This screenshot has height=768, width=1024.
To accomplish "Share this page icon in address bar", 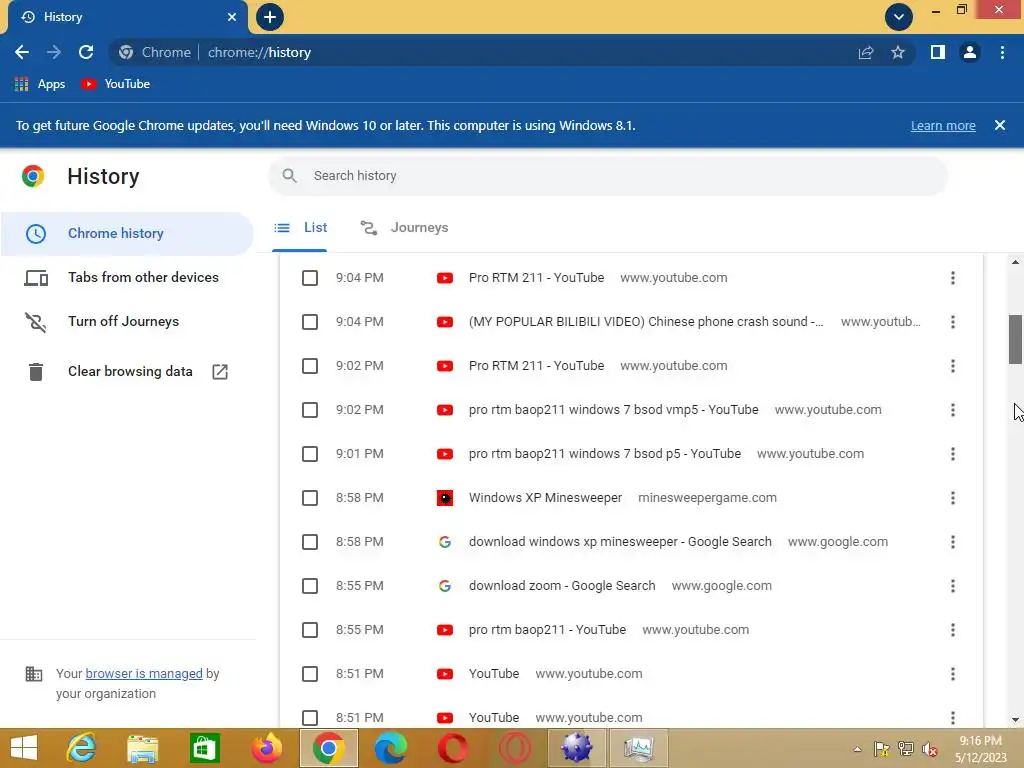I will point(866,52).
